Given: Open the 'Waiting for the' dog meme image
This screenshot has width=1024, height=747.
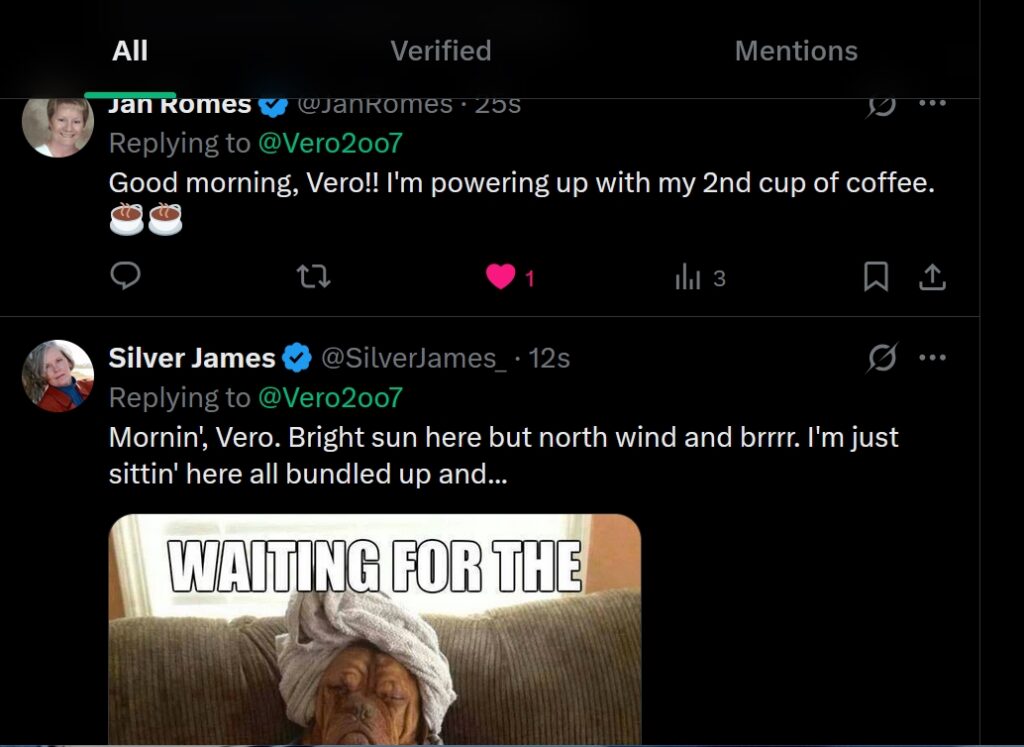Looking at the screenshot, I should pos(375,630).
